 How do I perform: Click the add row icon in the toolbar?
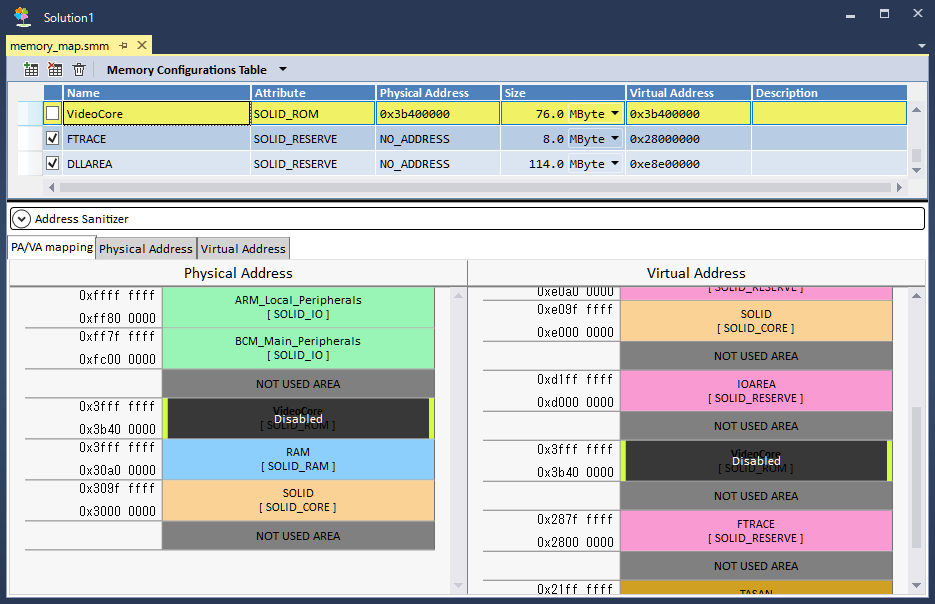tap(31, 70)
